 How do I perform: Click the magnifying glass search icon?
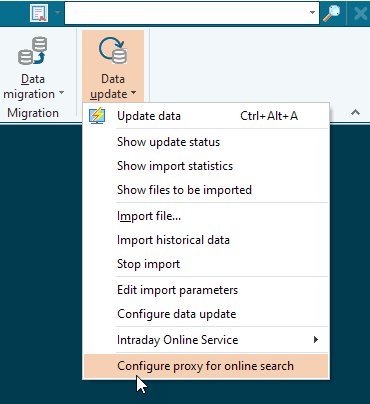click(x=331, y=13)
